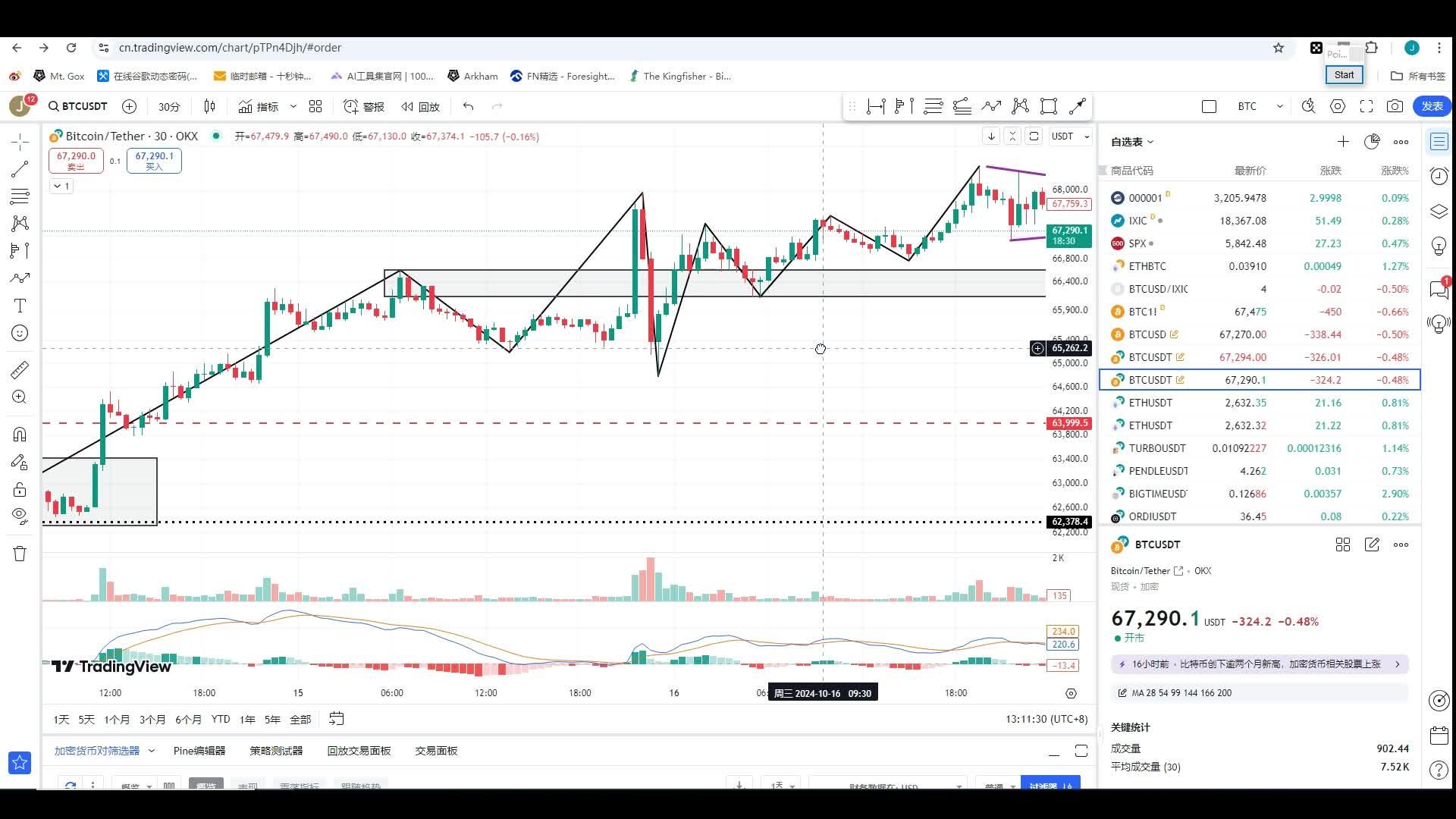Select the crosshair cursor tool
1456x819 pixels.
tap(20, 142)
